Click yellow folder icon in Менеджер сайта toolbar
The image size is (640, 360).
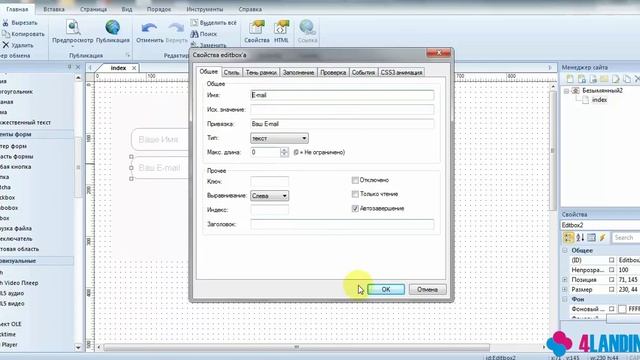pyautogui.click(x=604, y=79)
